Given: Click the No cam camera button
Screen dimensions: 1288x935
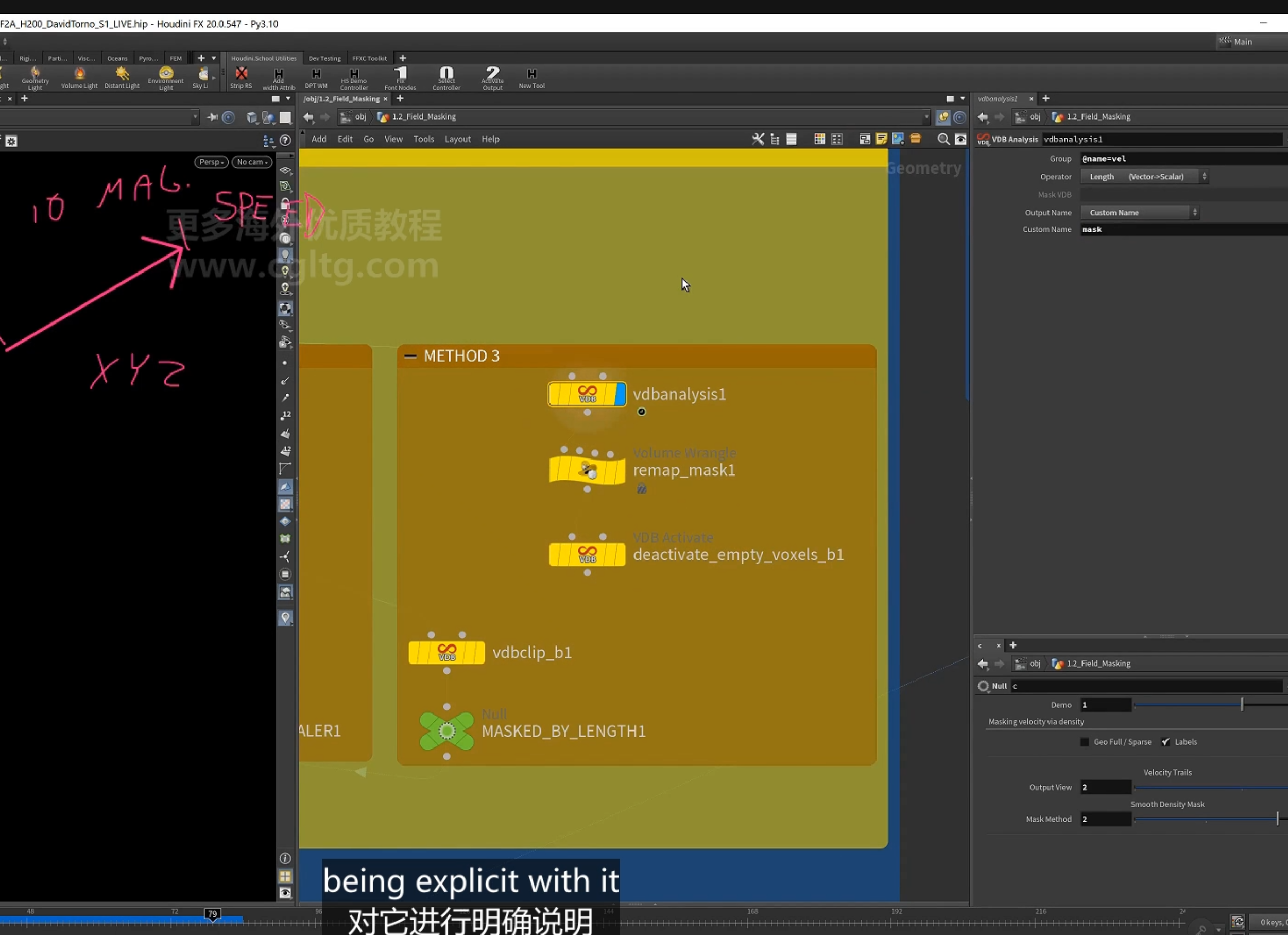Looking at the screenshot, I should point(252,162).
